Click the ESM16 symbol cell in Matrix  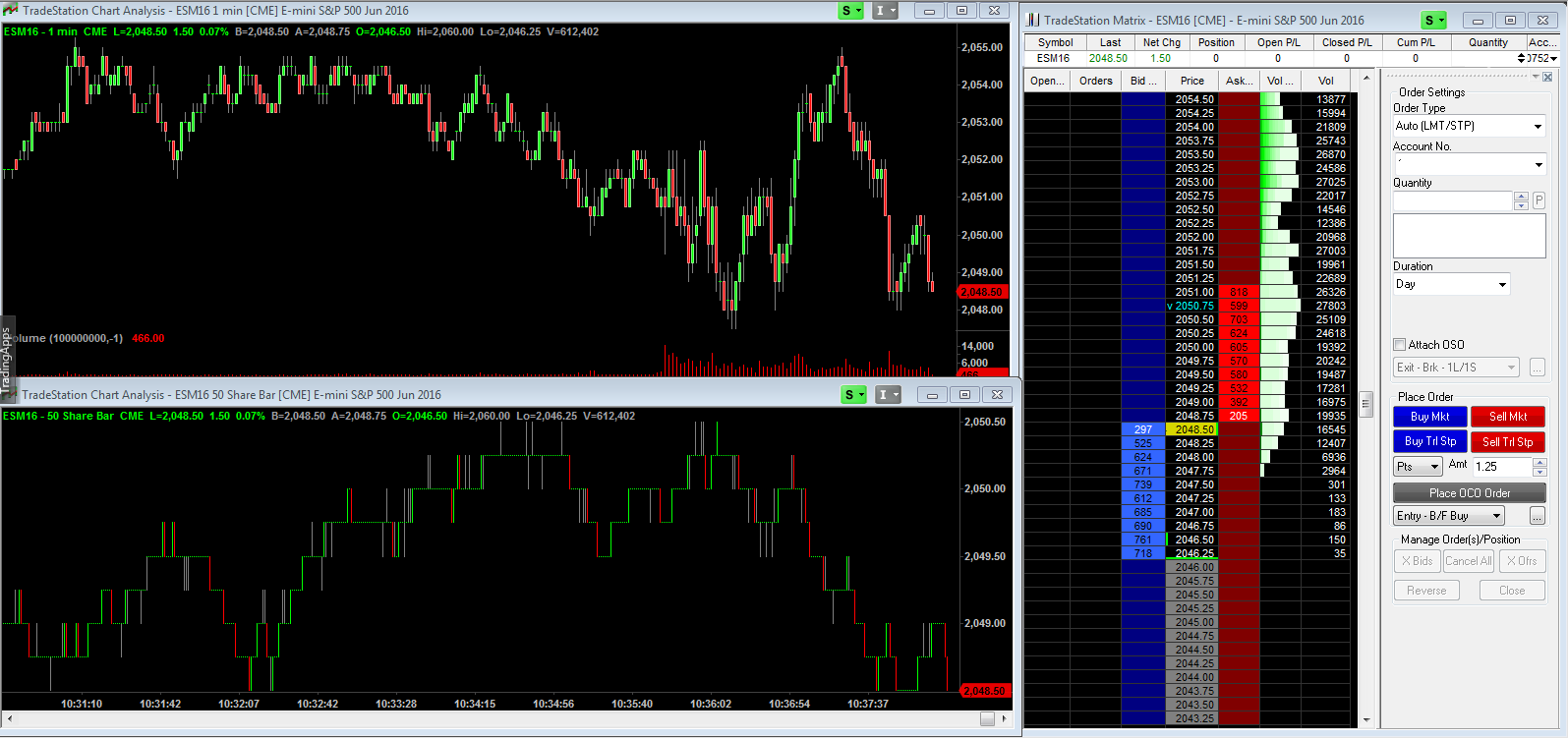point(1054,58)
